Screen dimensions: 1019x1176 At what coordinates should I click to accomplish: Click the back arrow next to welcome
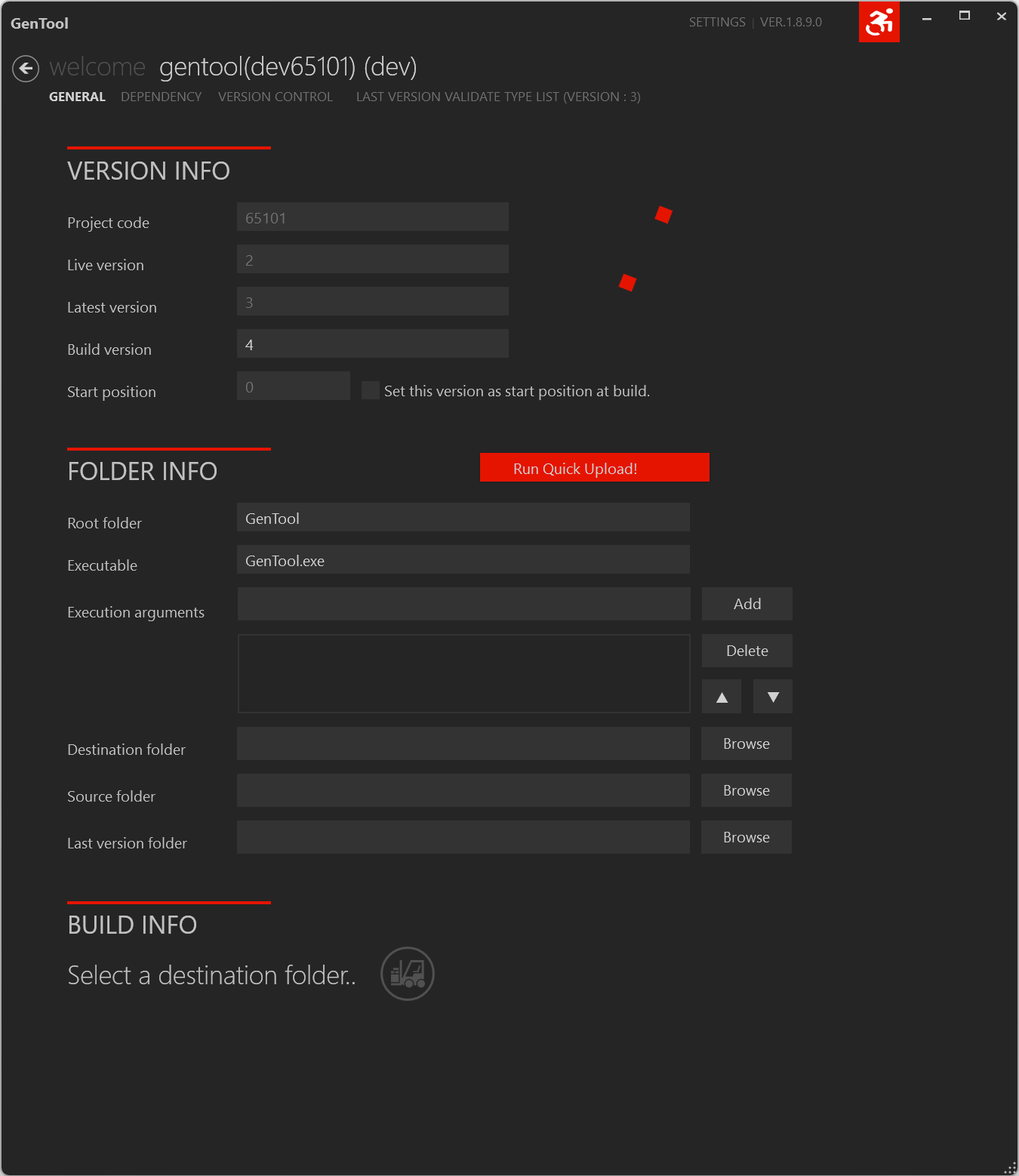[x=26, y=69]
